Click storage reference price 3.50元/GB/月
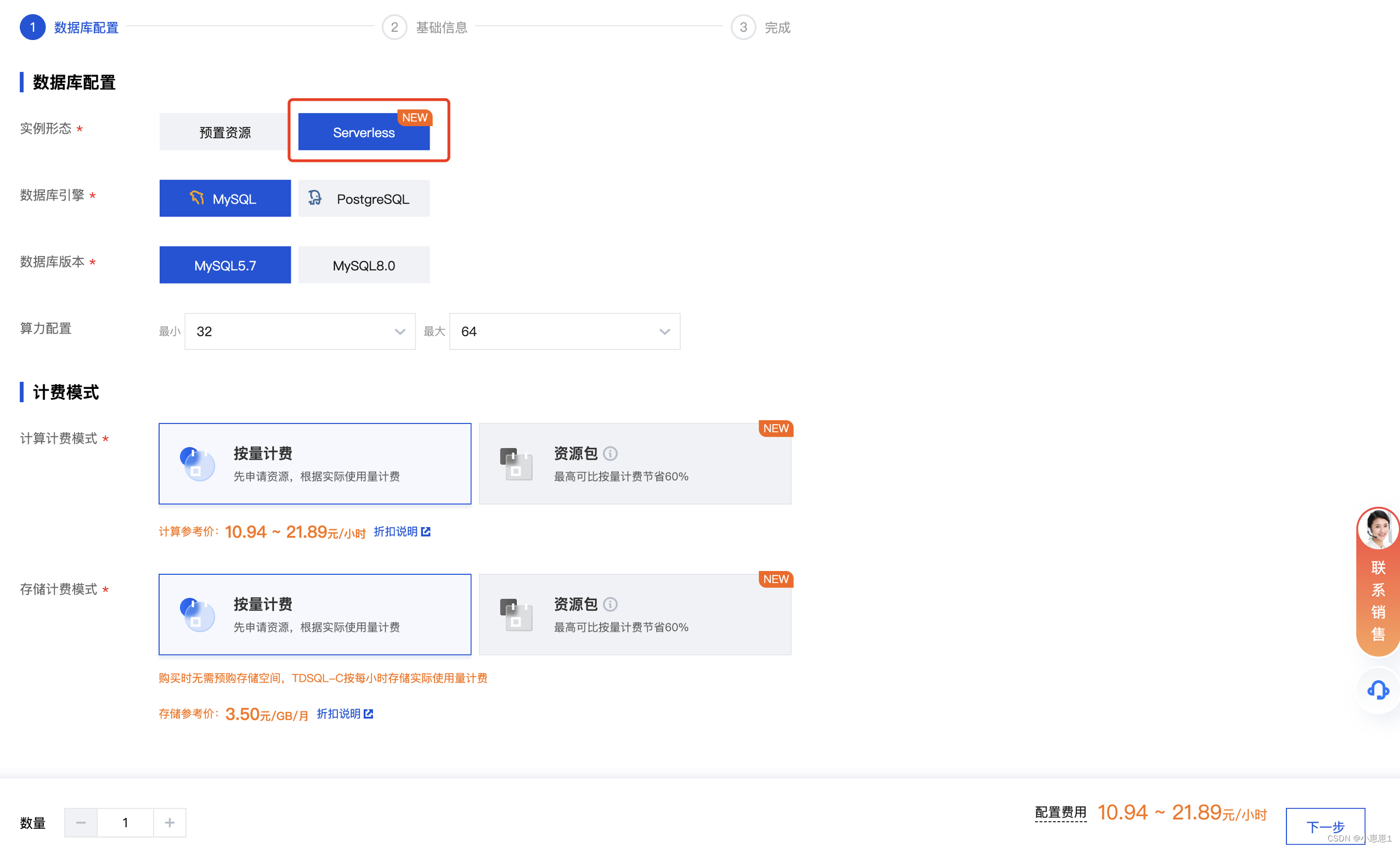1400x848 pixels. pos(267,714)
